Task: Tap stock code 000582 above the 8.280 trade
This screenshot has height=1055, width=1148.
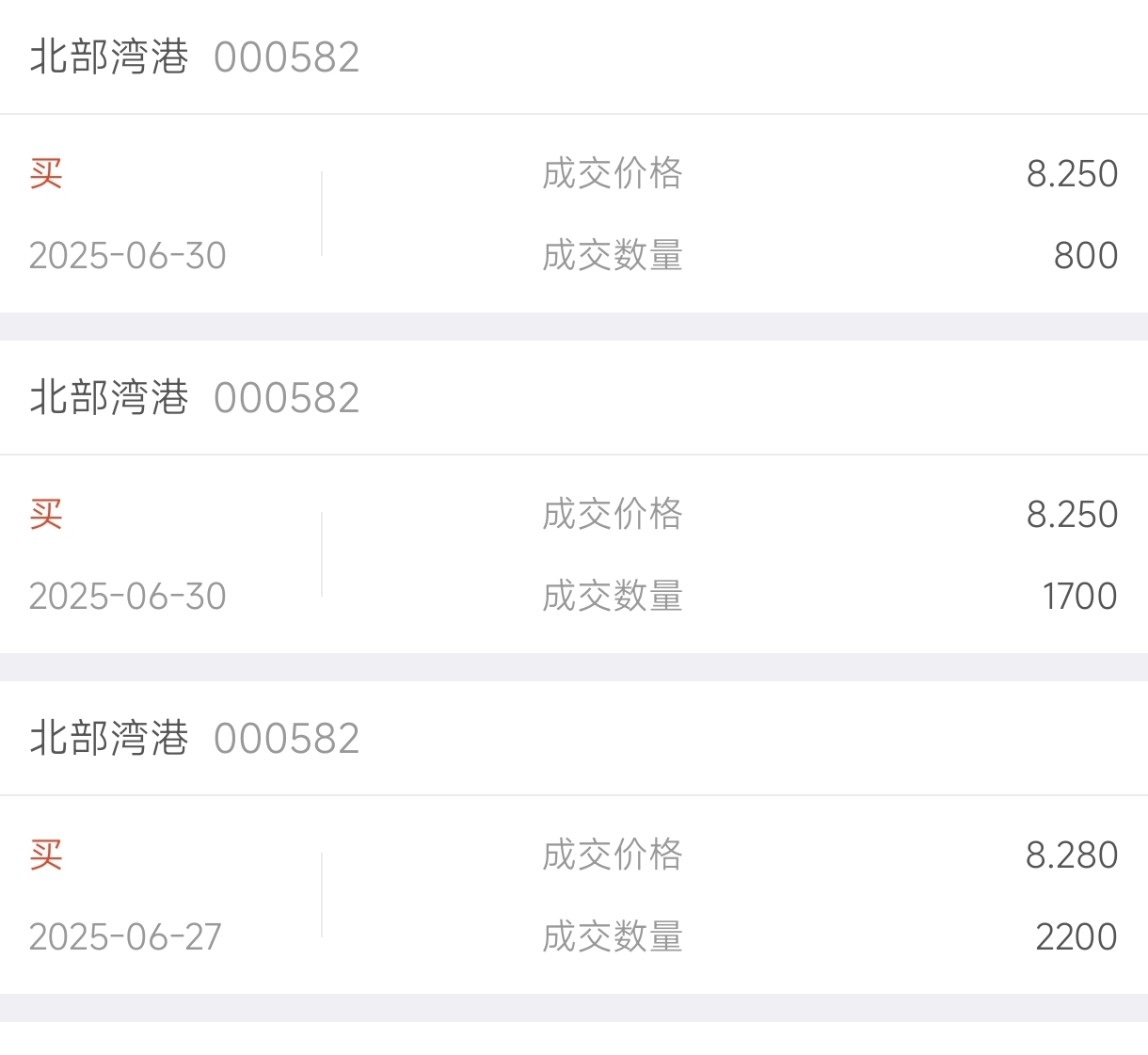Action: (x=287, y=739)
